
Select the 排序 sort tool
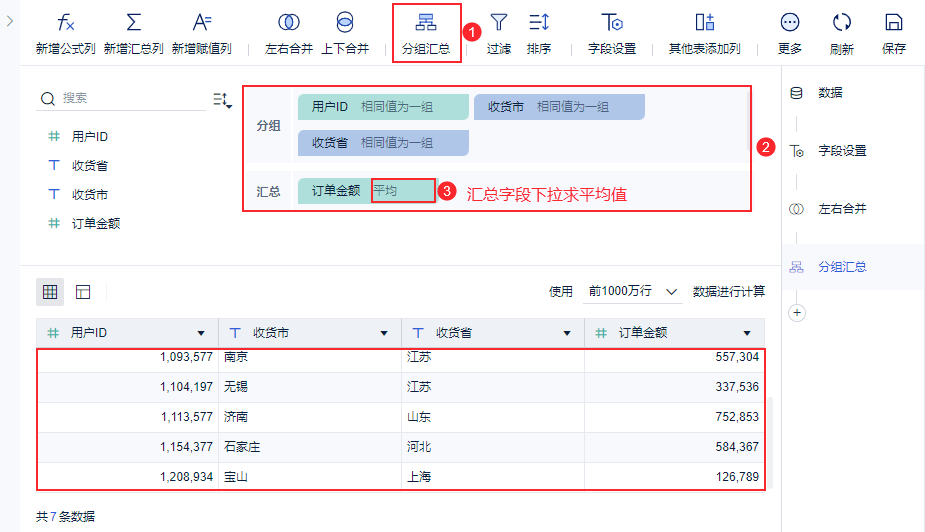point(539,34)
